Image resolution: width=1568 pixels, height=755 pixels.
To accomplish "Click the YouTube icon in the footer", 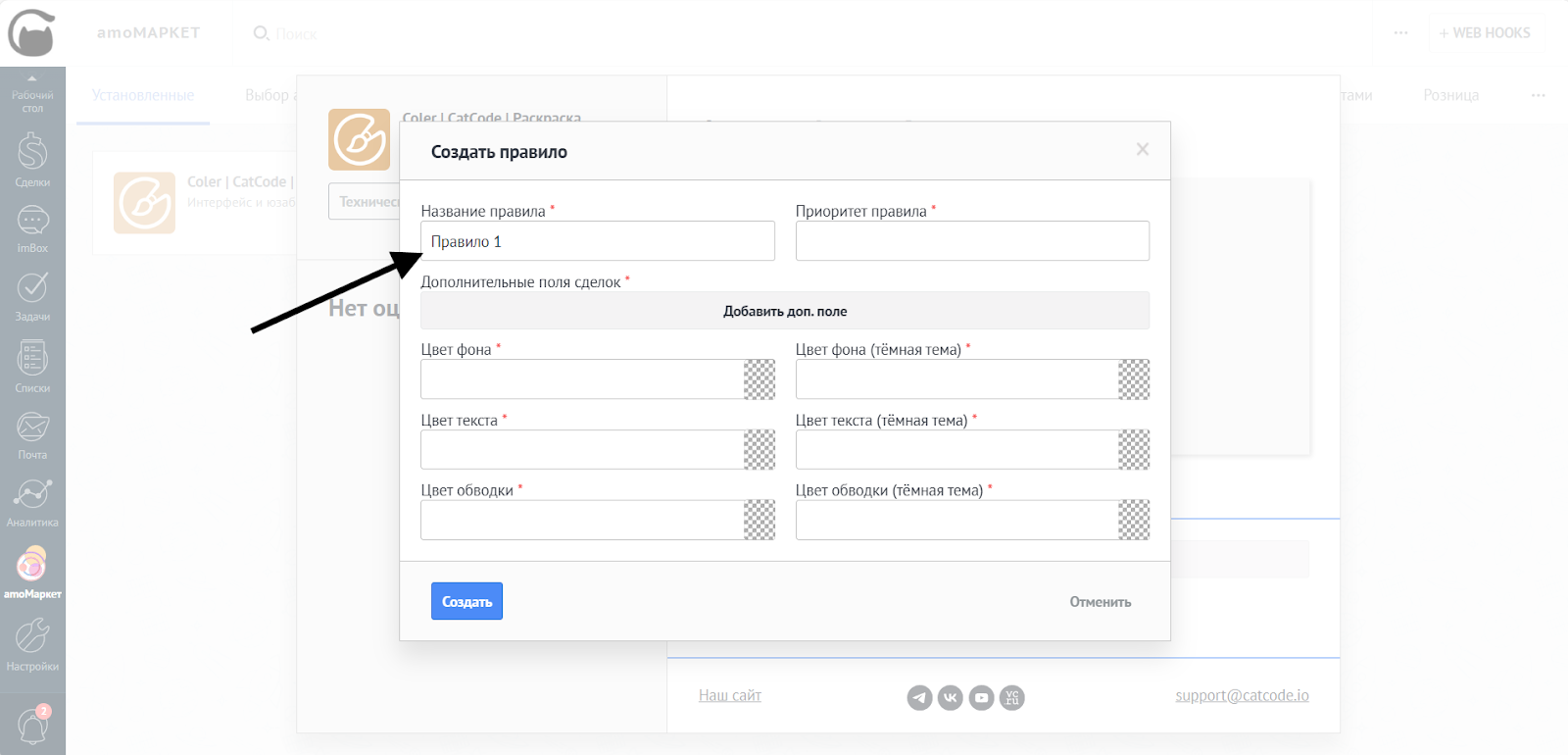I will coord(981,697).
